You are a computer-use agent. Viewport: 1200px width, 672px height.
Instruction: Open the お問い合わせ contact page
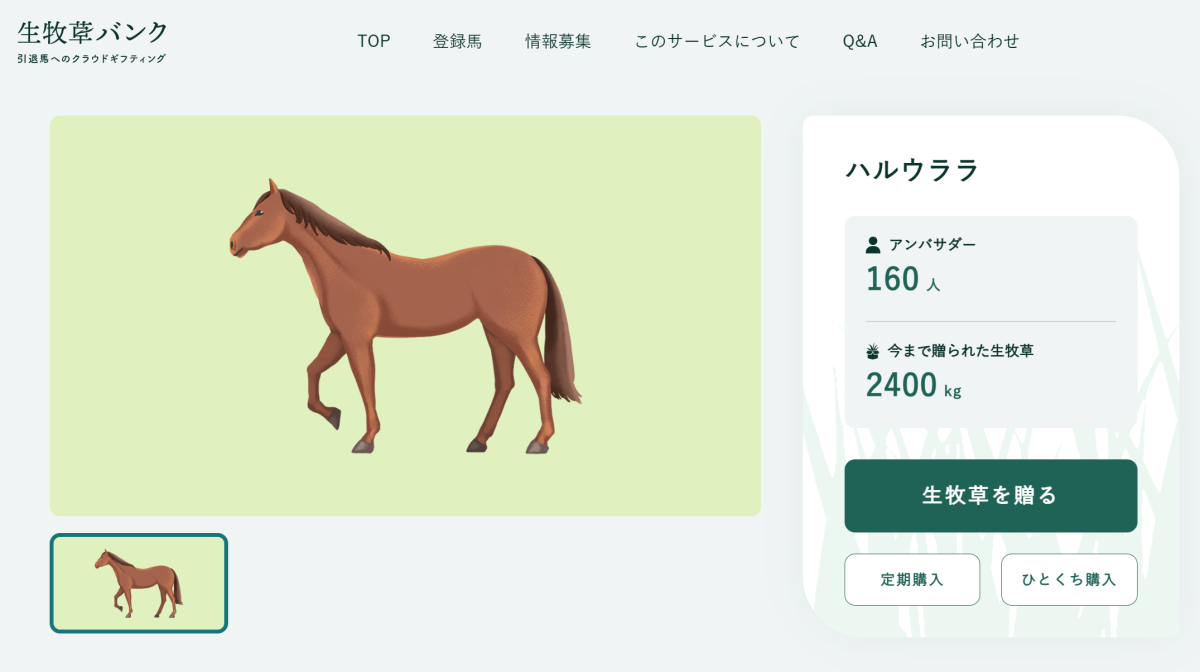[969, 41]
